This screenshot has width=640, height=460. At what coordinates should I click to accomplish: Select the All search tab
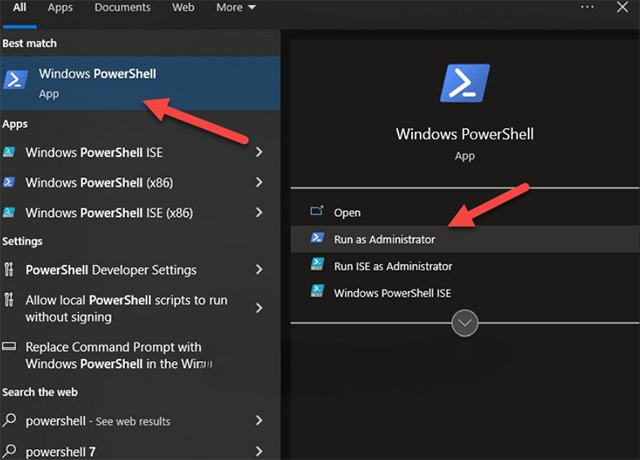tap(19, 7)
